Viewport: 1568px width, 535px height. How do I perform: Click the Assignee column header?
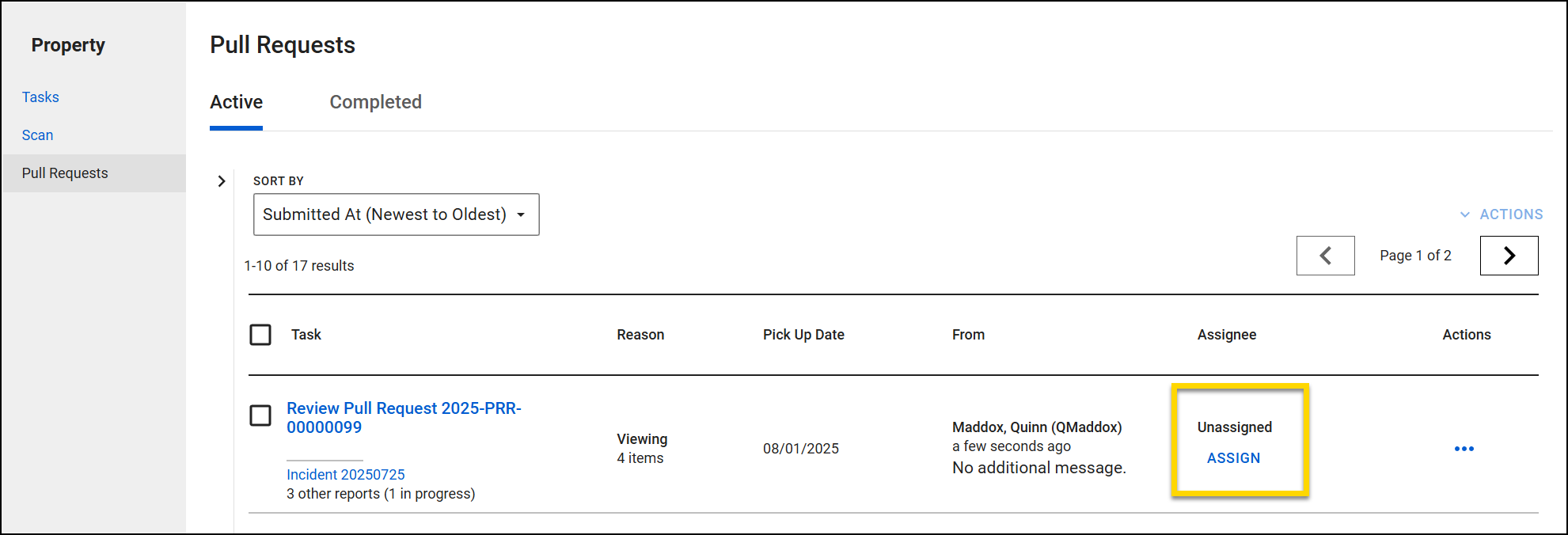click(x=1226, y=335)
